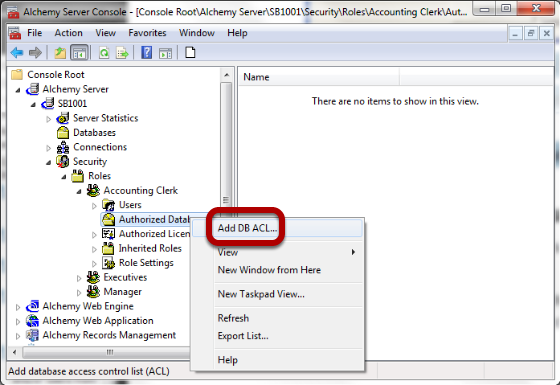560x385 pixels.
Task: Click the Alchemy Server icon
Action: pyautogui.click(x=32, y=89)
